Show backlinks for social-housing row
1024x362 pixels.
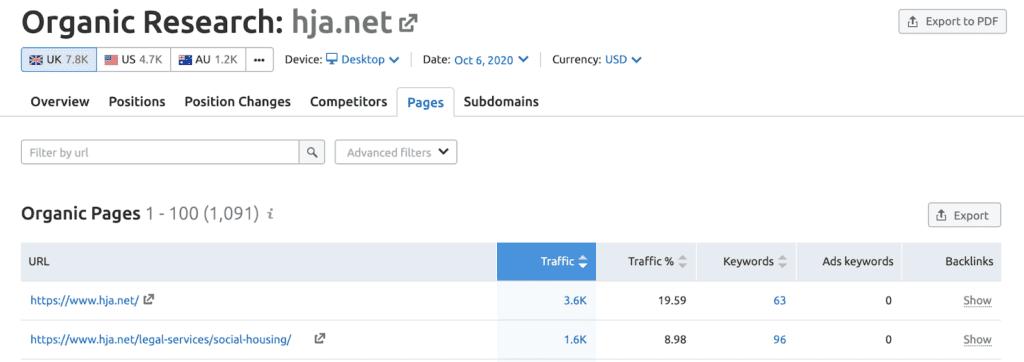[x=977, y=339]
